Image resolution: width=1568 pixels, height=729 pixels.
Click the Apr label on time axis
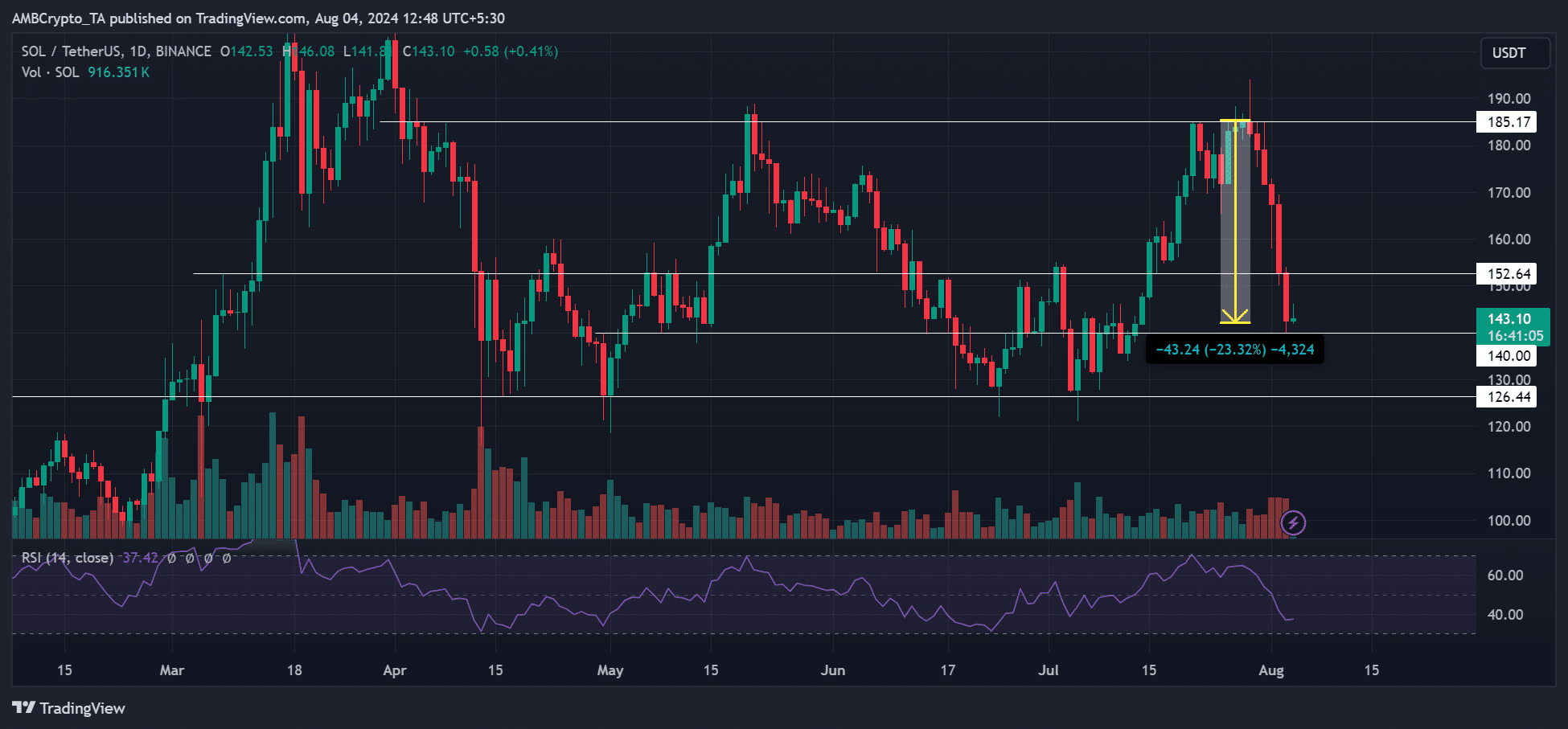[x=395, y=670]
